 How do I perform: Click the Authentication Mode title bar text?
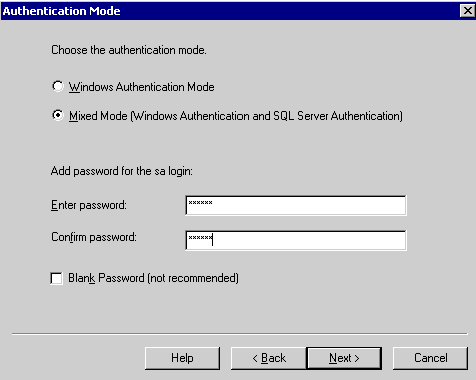(61, 11)
